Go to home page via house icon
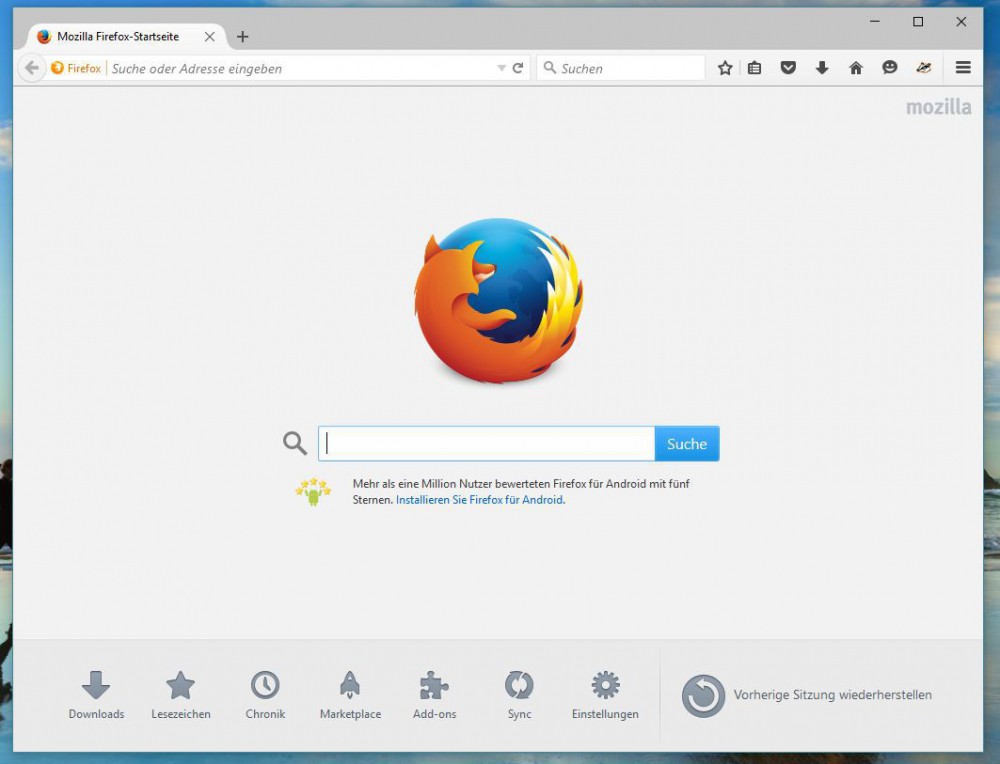The width and height of the screenshot is (1000, 764). pos(856,68)
